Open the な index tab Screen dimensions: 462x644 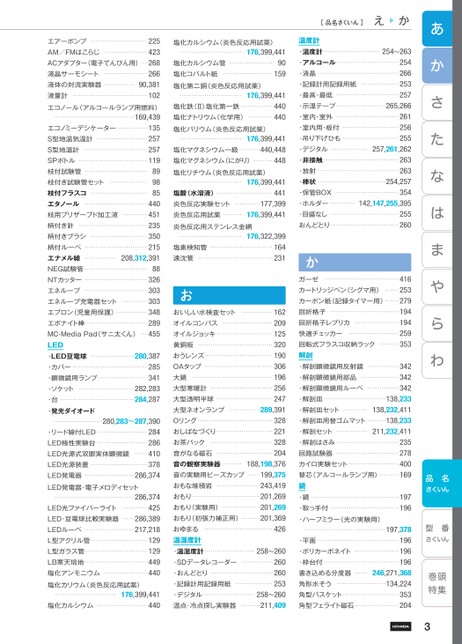(437, 176)
